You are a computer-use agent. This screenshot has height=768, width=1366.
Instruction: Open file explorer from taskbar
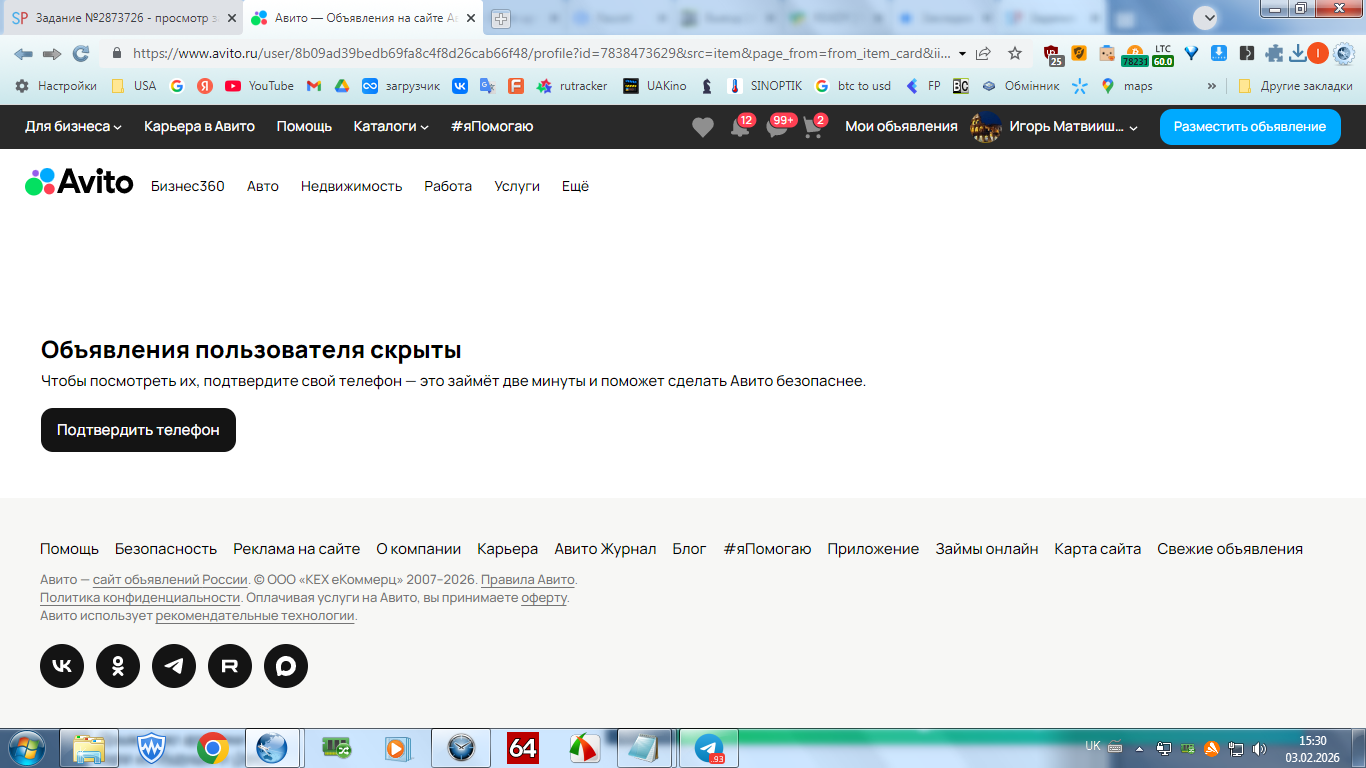point(89,748)
